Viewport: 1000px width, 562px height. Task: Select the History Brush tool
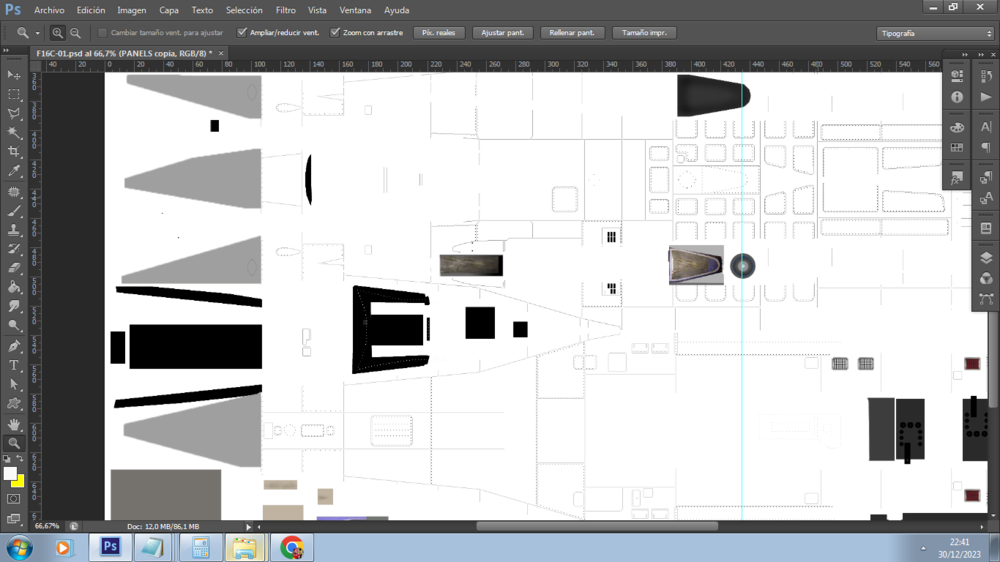click(x=14, y=249)
